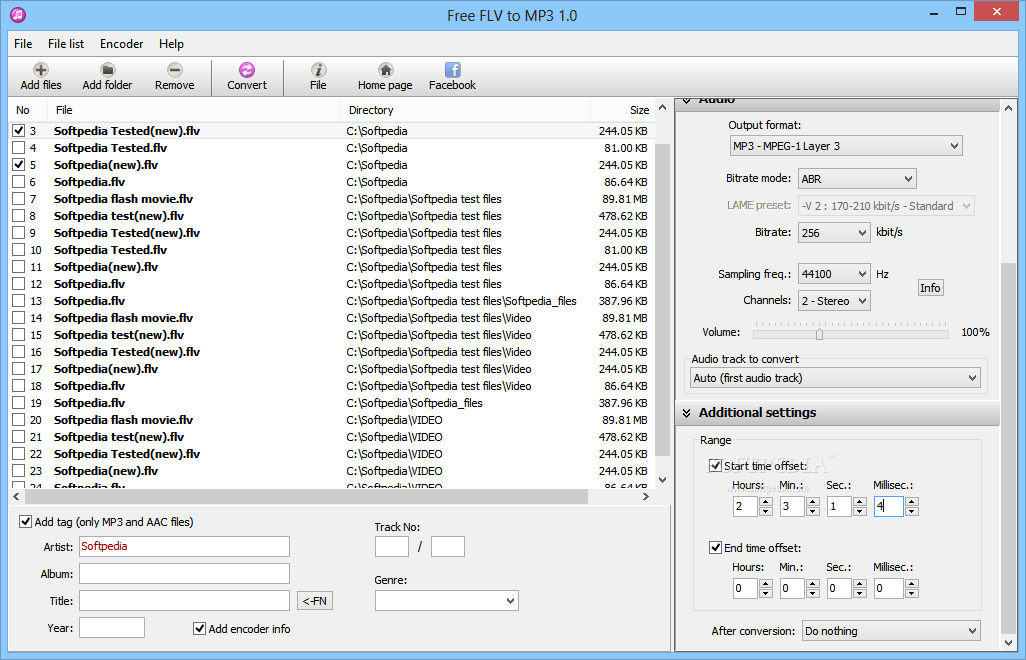Open the Genre dropdown
The width and height of the screenshot is (1026, 660).
[x=447, y=600]
